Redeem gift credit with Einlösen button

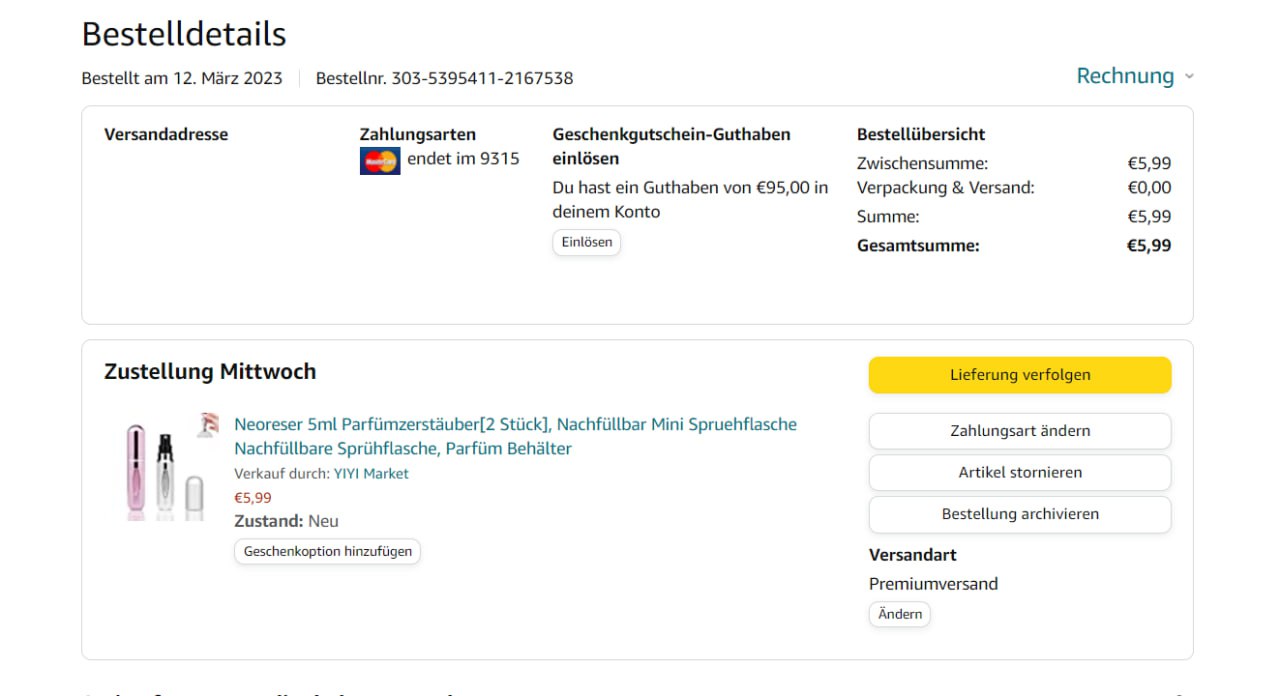586,243
